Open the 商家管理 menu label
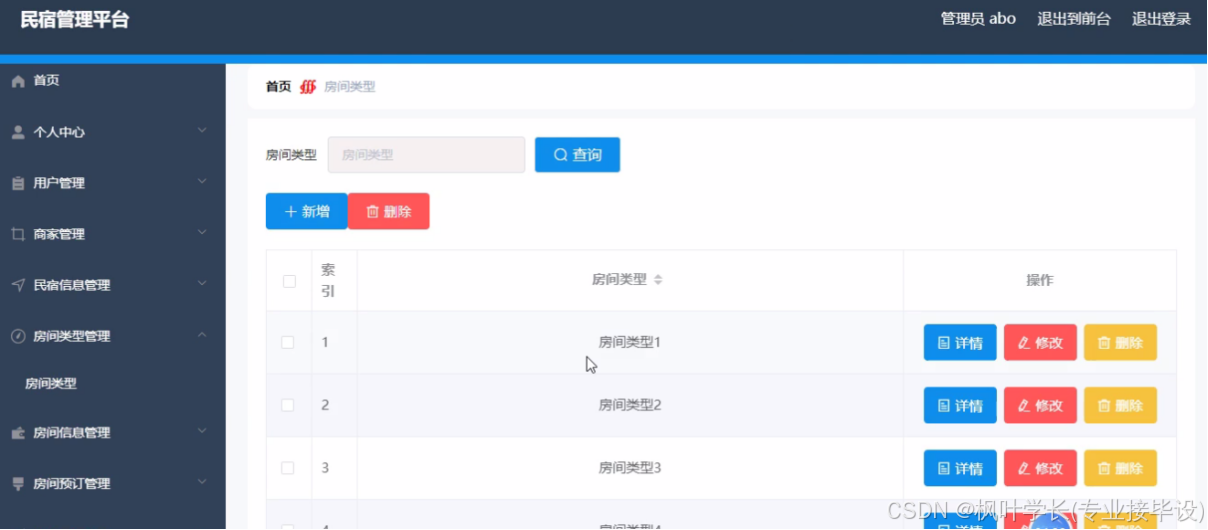 tap(59, 234)
